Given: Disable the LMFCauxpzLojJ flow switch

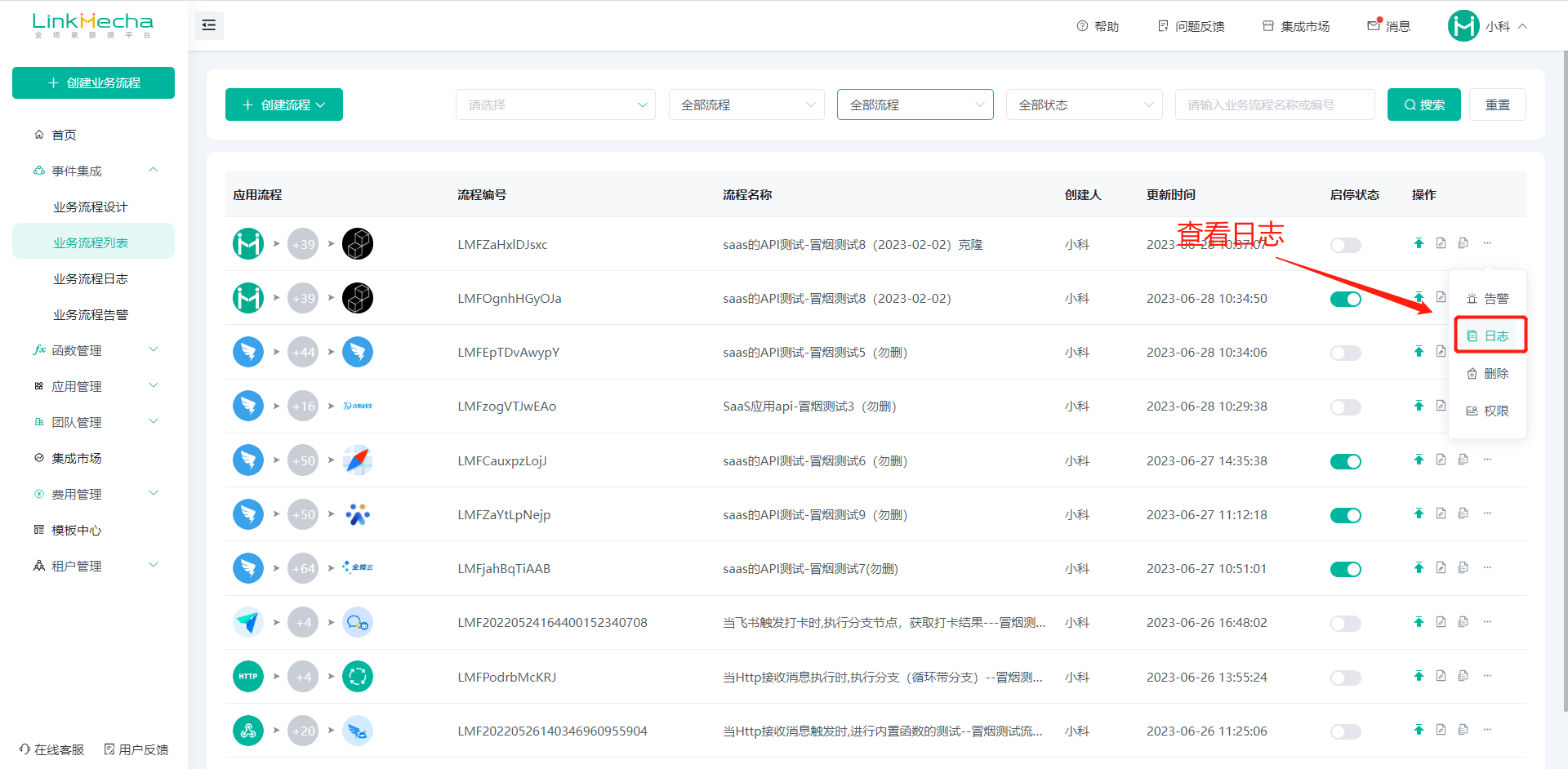Looking at the screenshot, I should [x=1345, y=461].
